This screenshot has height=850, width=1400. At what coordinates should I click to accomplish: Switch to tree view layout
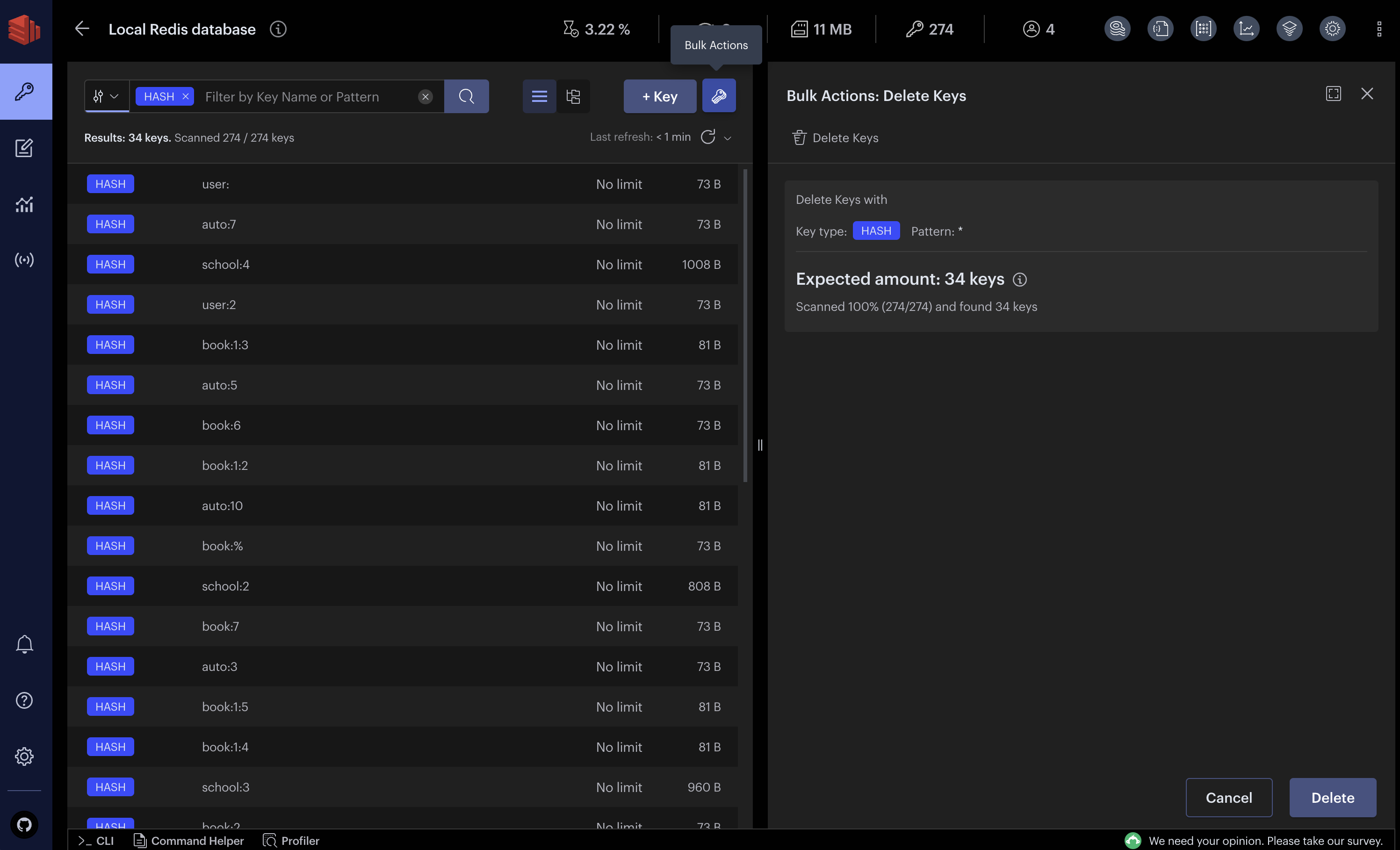573,96
